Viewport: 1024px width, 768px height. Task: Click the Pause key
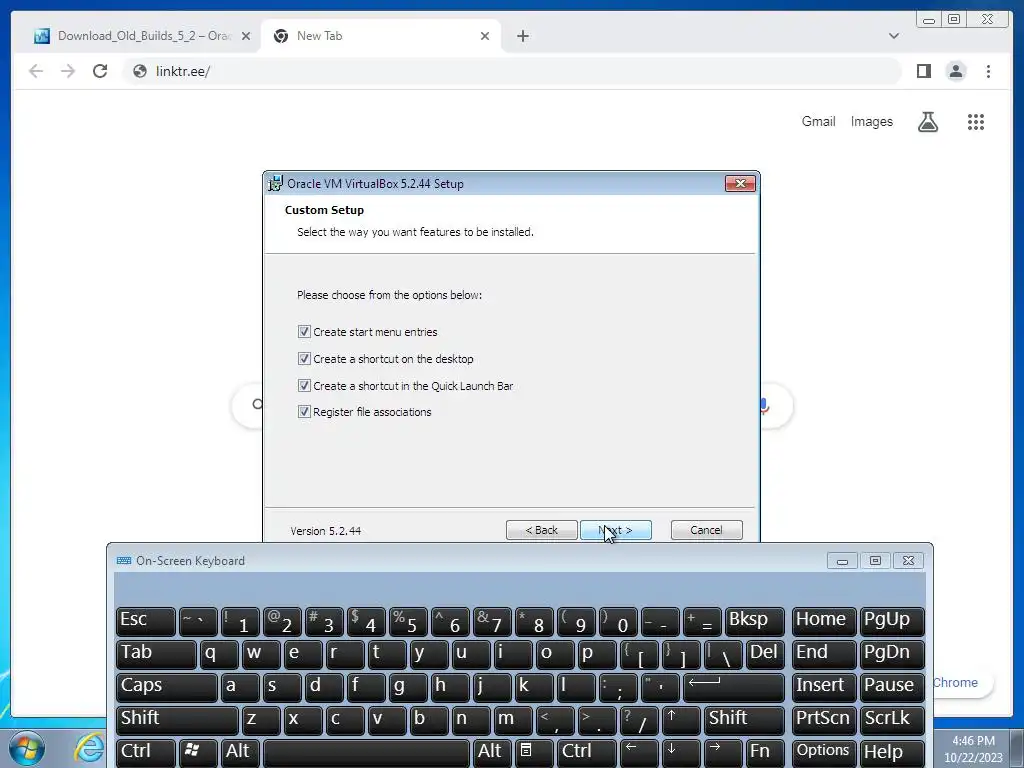point(891,686)
